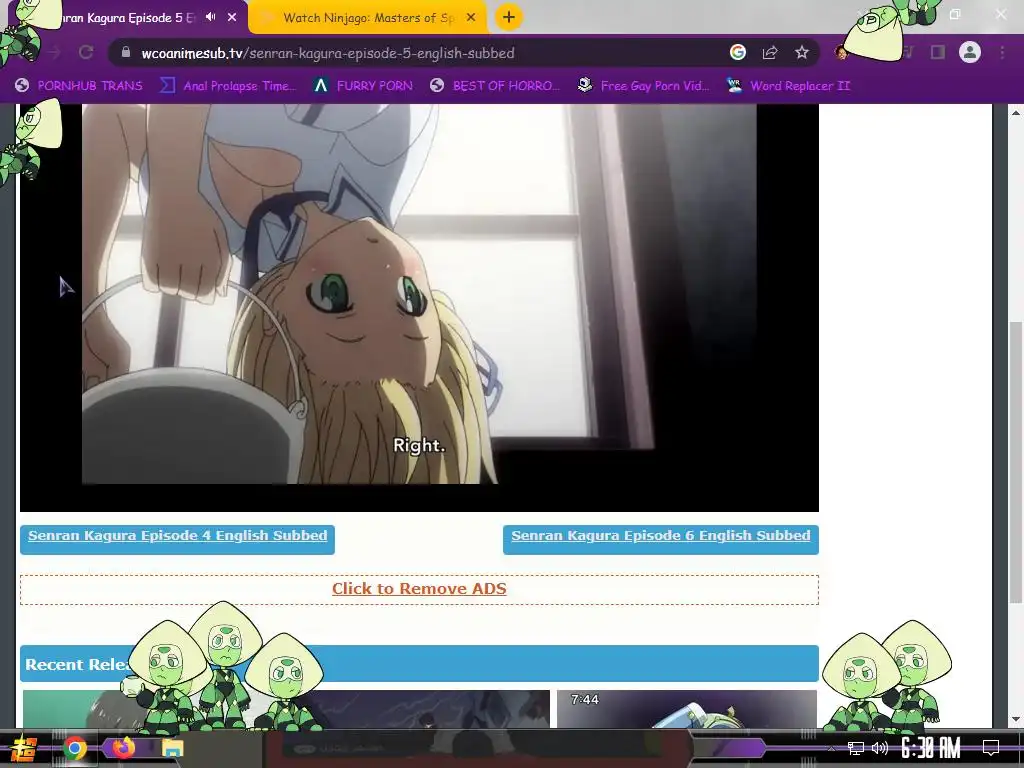Open the Windows Start button

pos(24,748)
